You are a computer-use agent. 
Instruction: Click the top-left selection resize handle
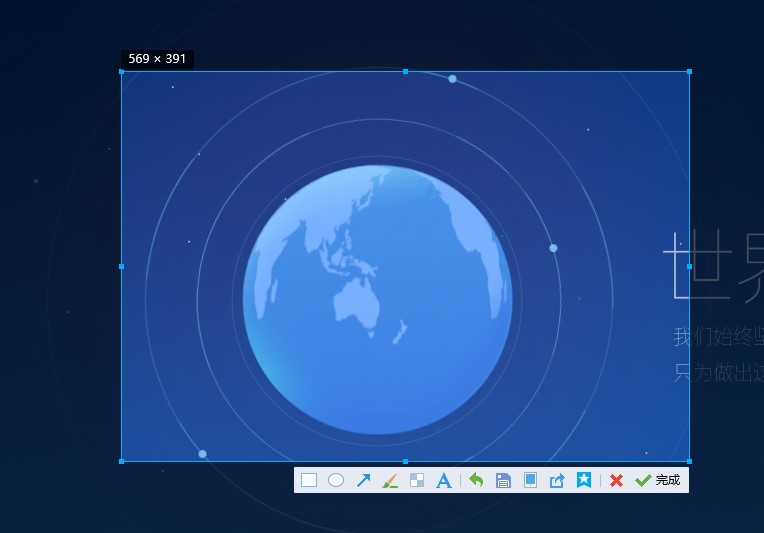pos(122,72)
